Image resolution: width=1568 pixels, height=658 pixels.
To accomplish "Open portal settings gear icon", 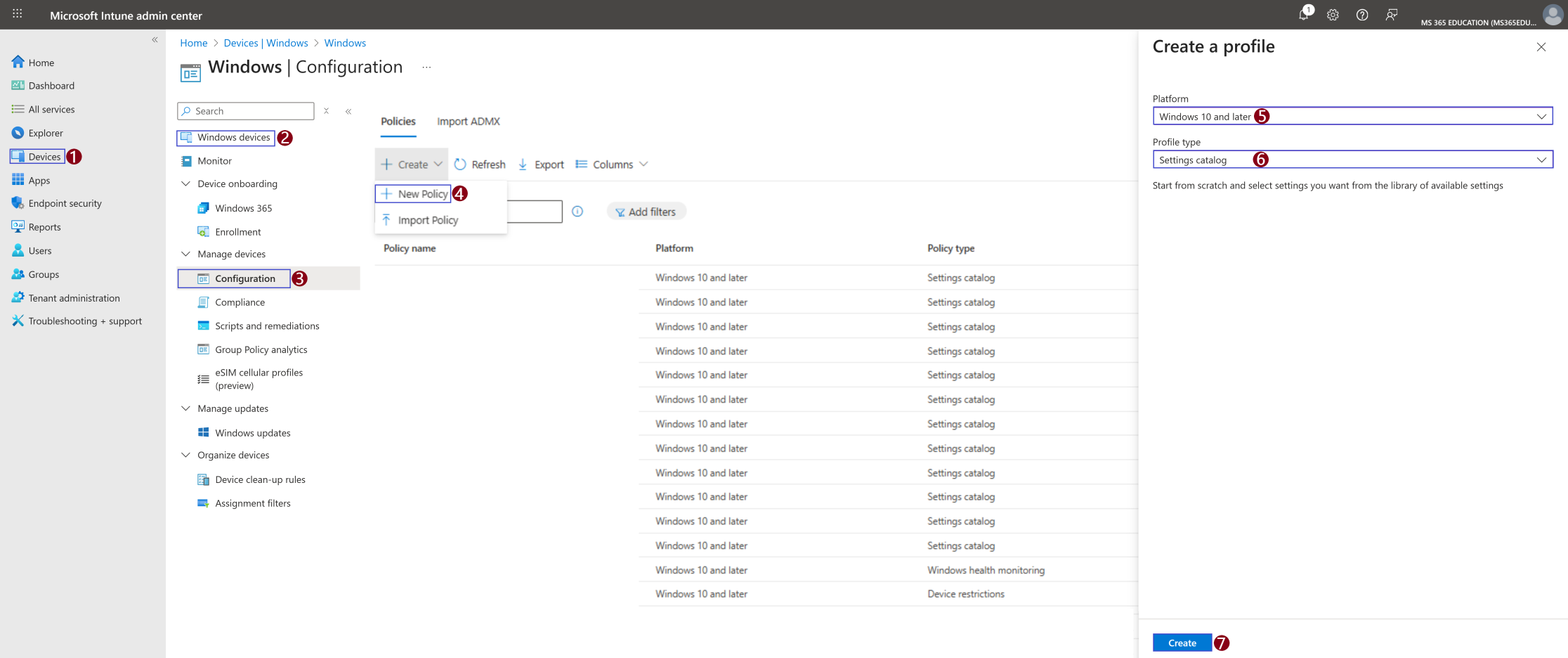I will 1333,15.
